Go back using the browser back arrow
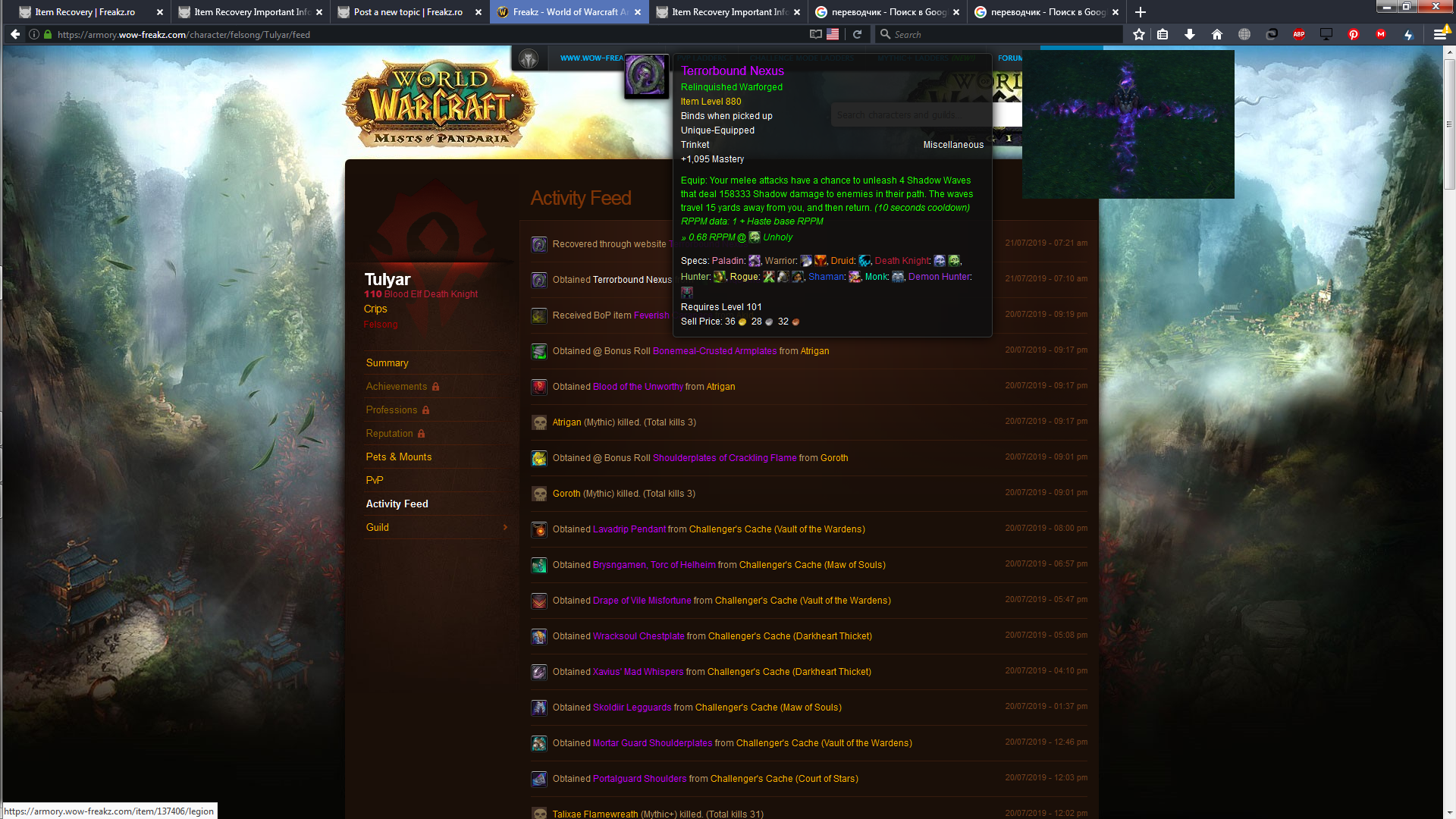 (15, 34)
